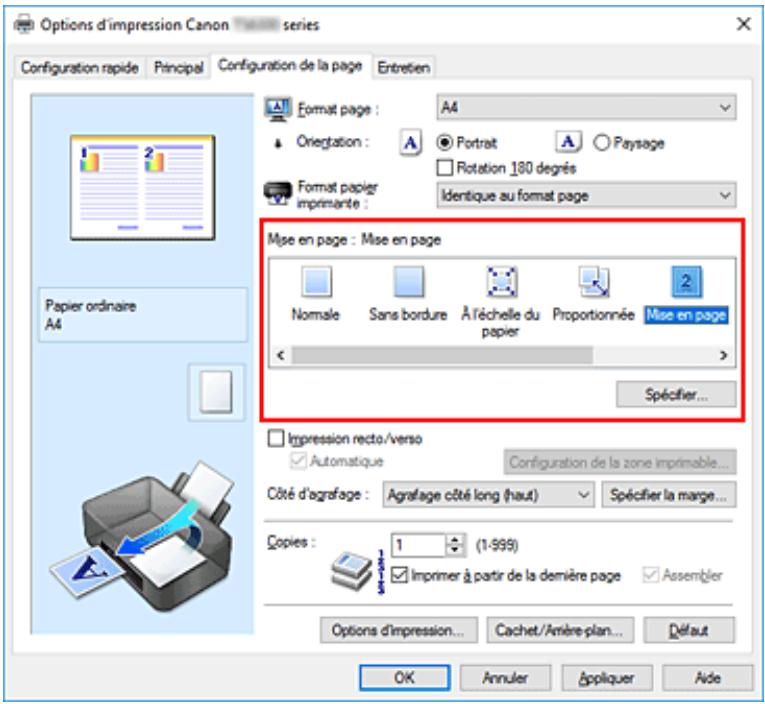765x704 pixels.
Task: Click Configuration de la zone imprimable button
Action: (620, 462)
